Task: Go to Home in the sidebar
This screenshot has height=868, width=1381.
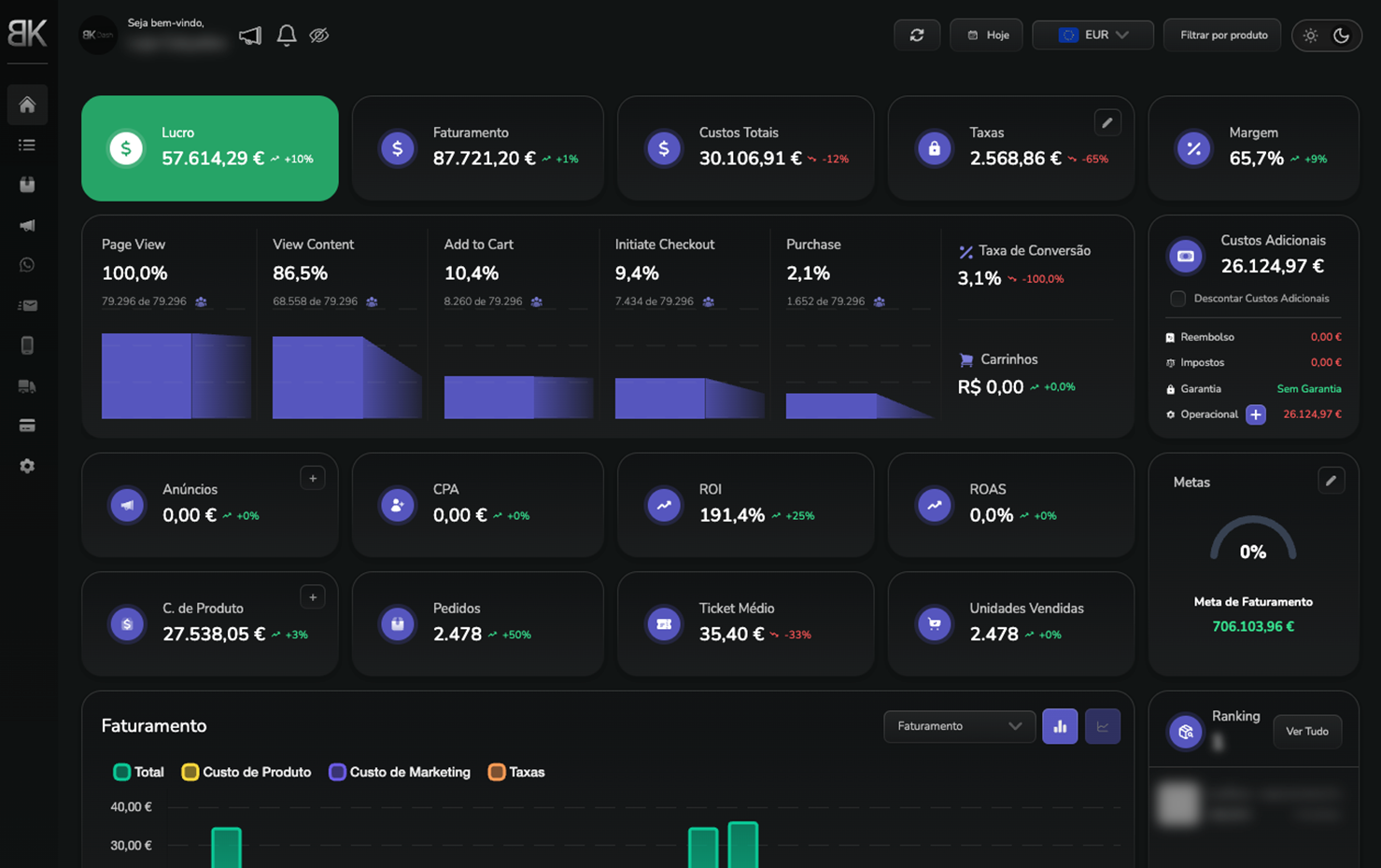Action: tap(27, 105)
